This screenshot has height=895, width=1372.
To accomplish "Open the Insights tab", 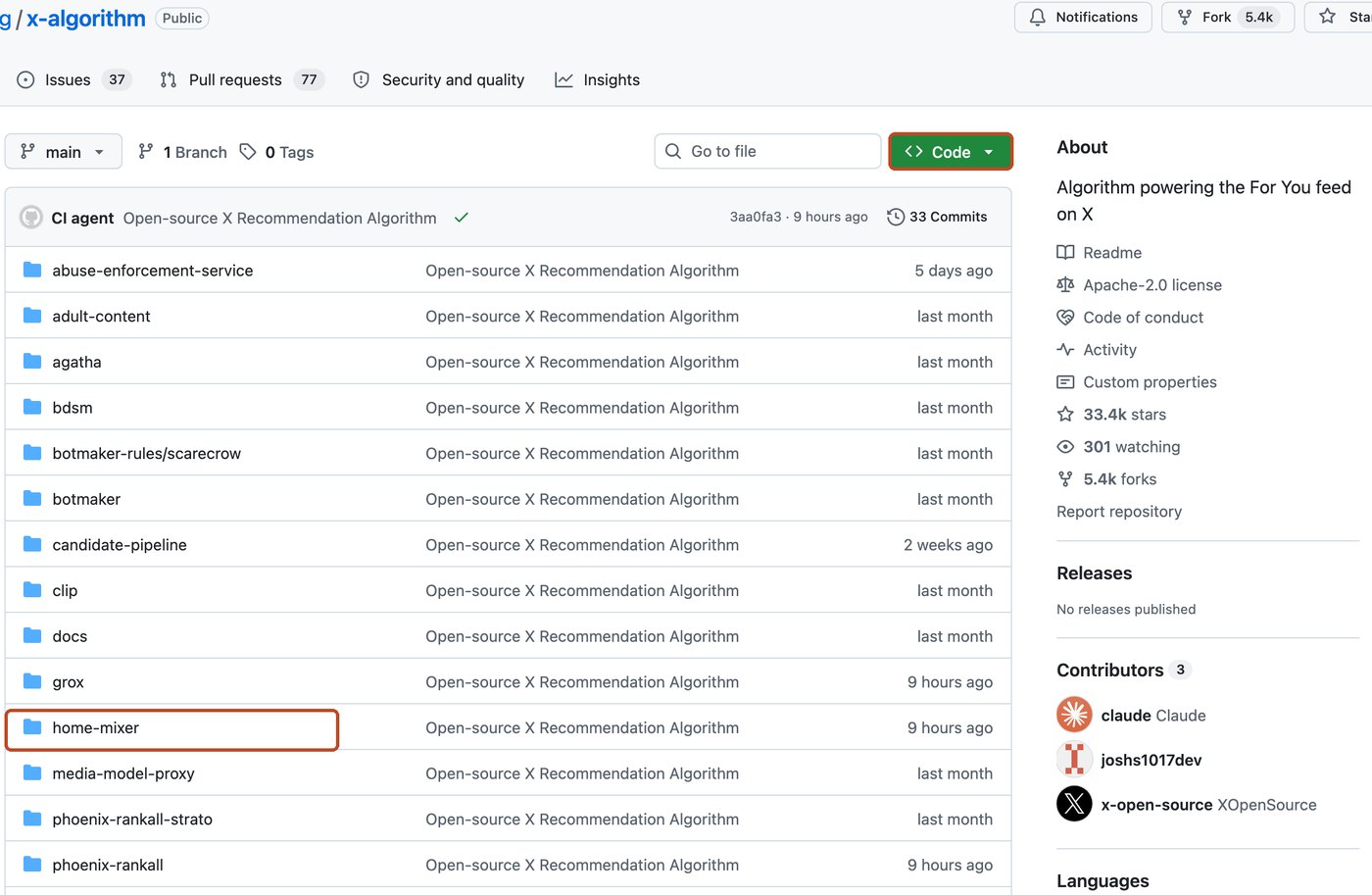I will 597,80.
